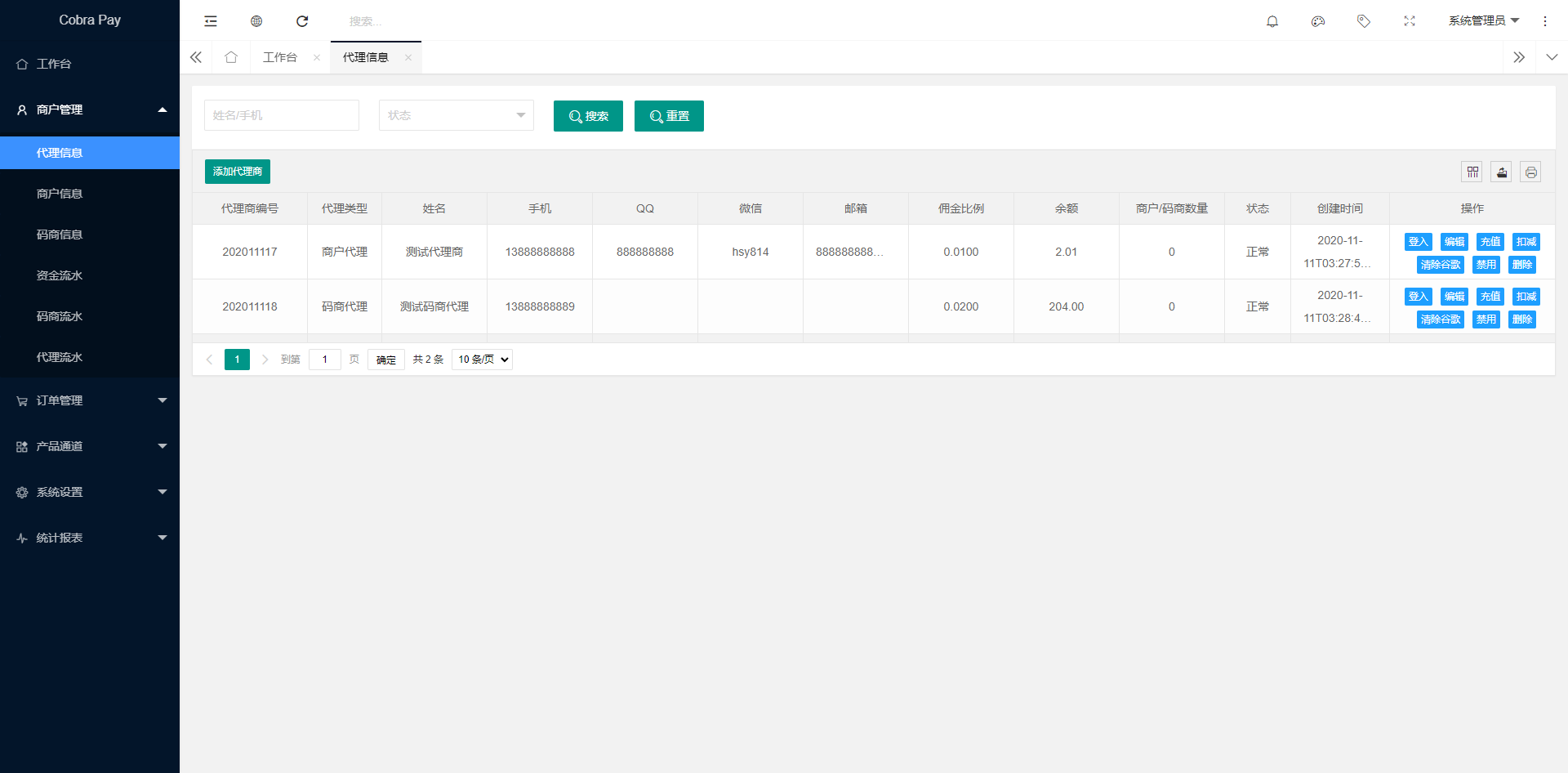Click the green 重置 button
1568x773 pixels.
(x=669, y=116)
